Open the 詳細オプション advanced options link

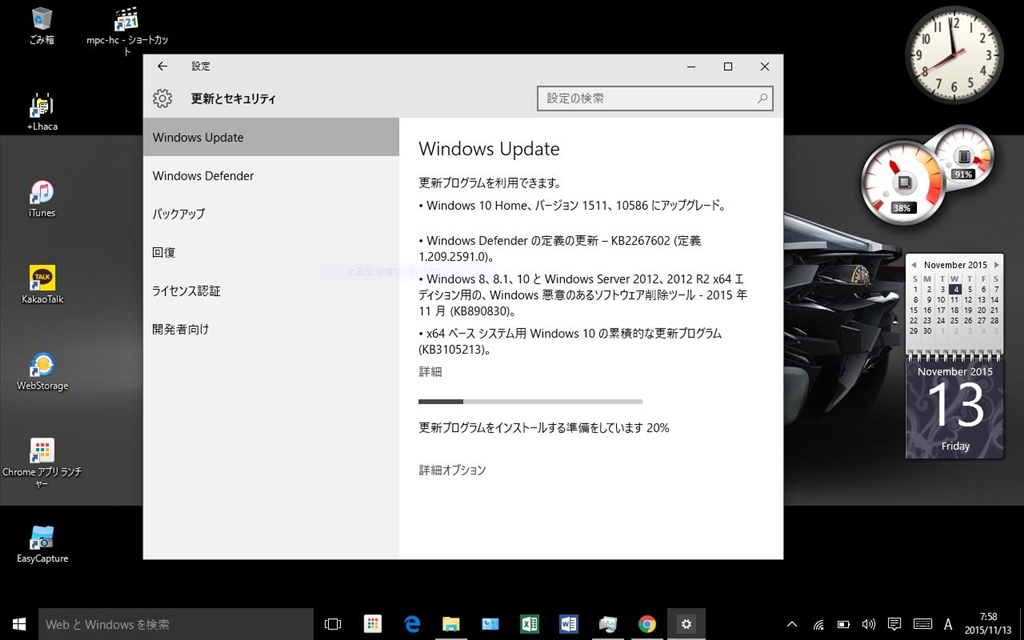(452, 470)
